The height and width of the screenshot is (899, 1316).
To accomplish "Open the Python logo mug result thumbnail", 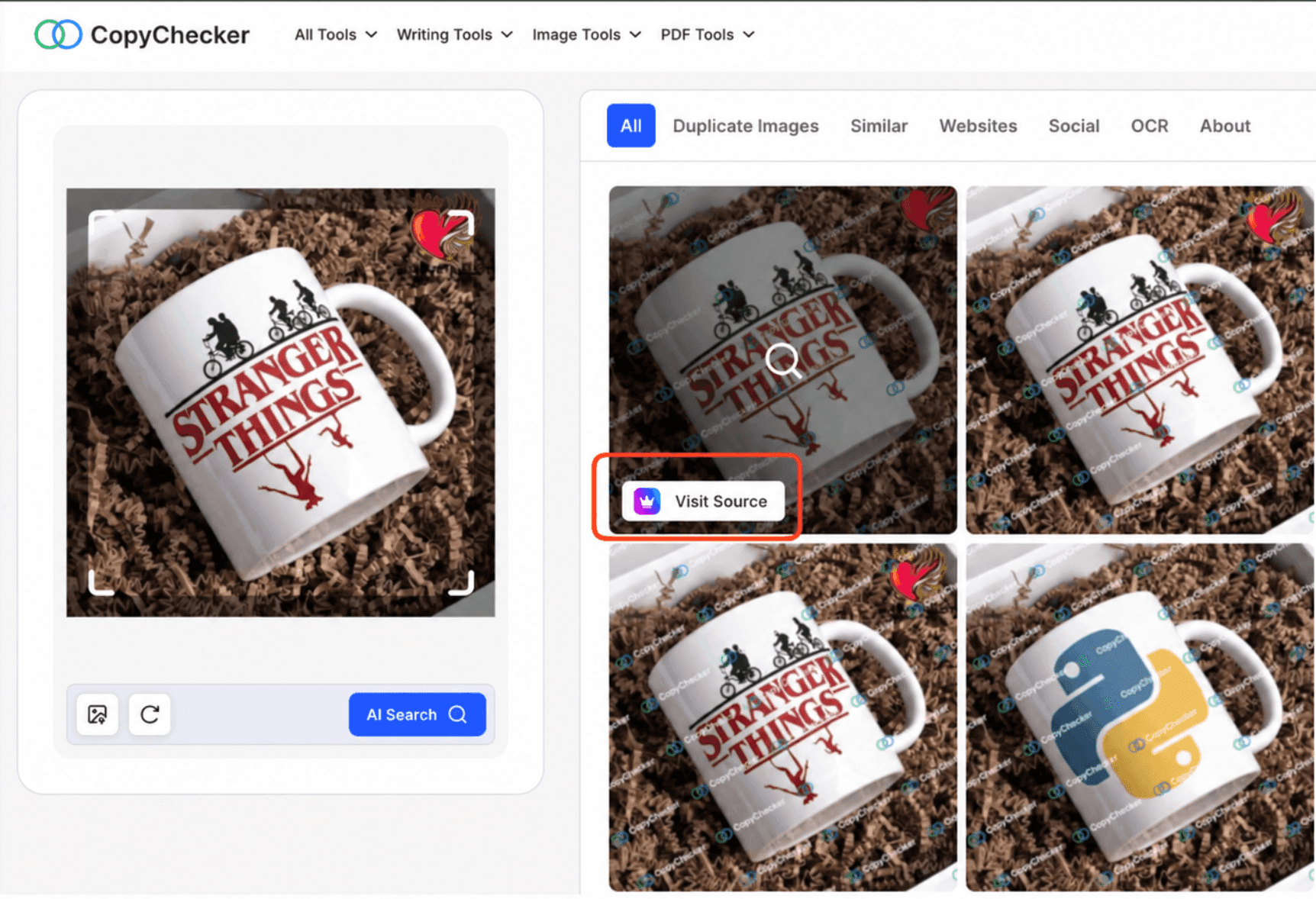I will (1140, 717).
